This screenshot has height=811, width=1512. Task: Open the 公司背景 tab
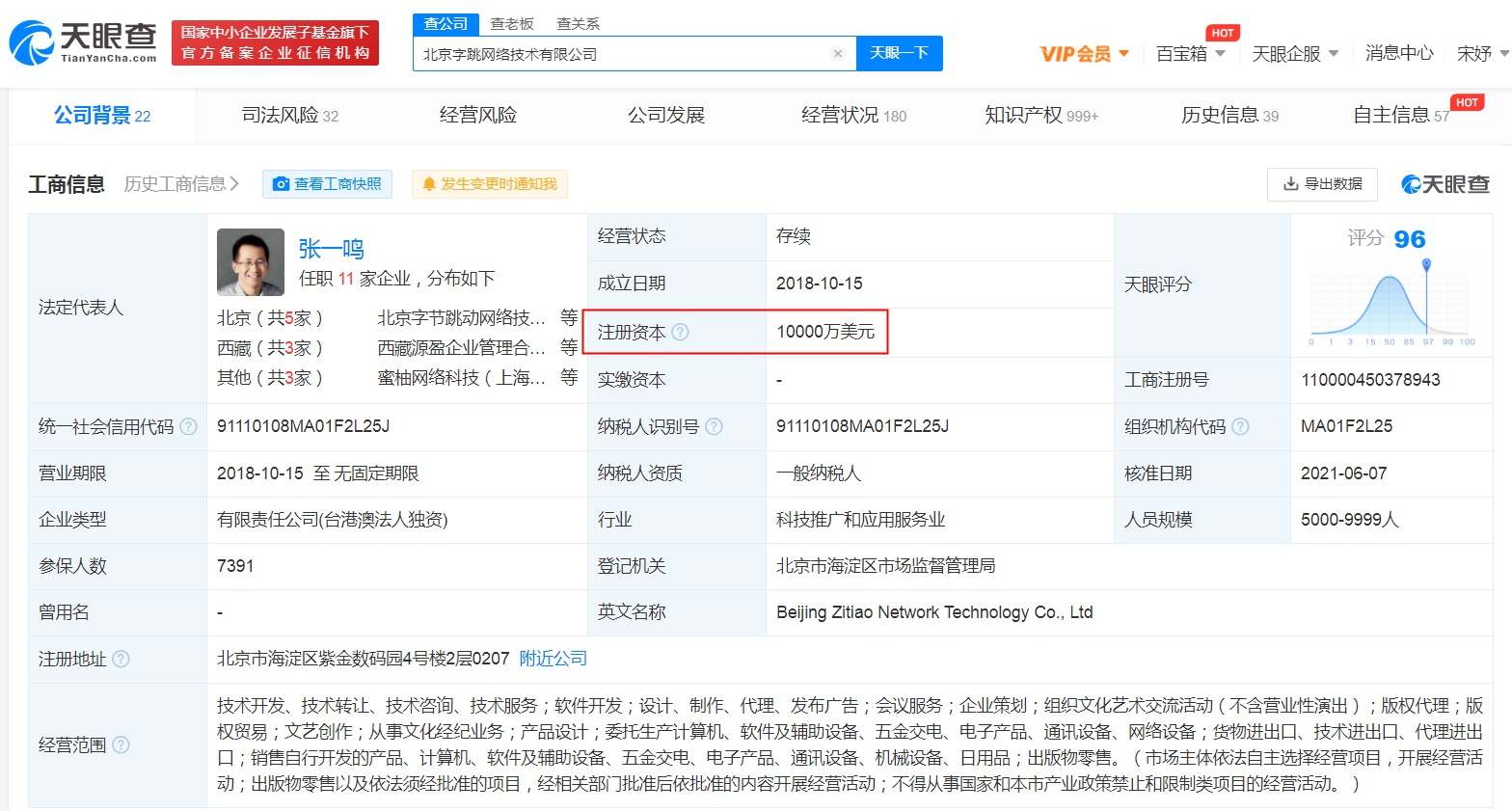102,116
